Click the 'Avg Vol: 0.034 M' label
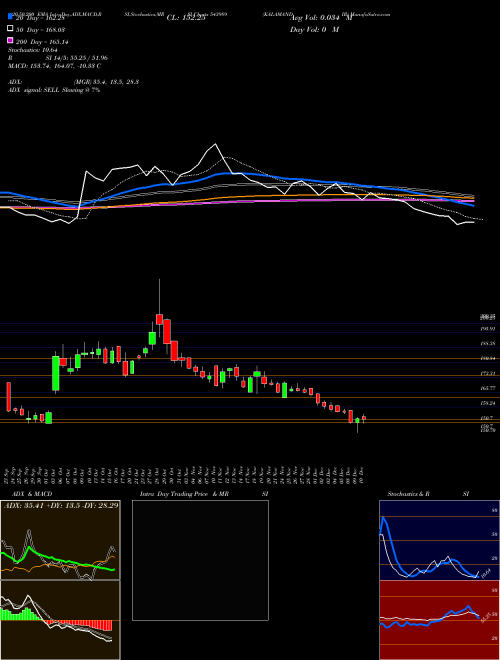Viewport: 500px width, 660px height. coord(320,18)
